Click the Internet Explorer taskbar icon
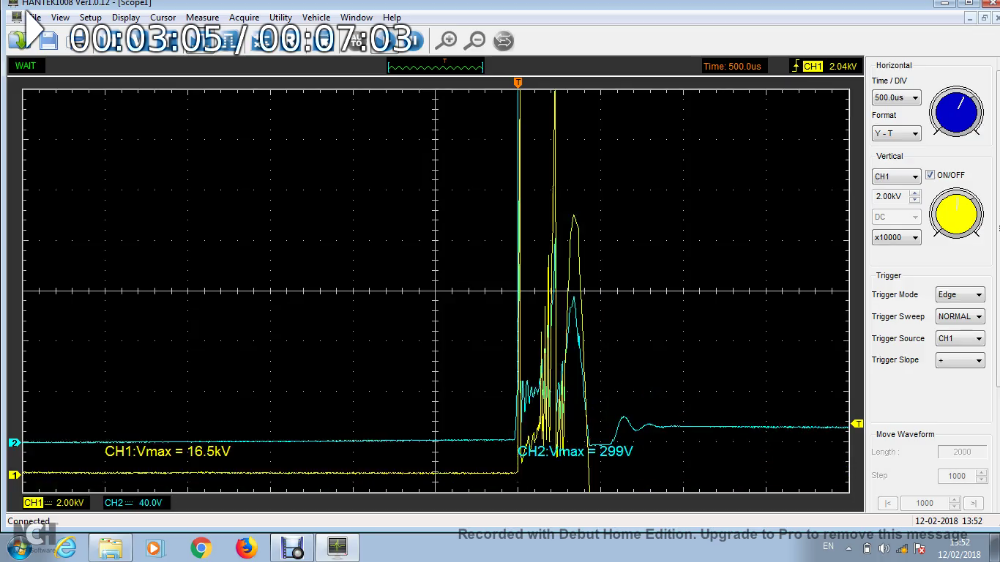 click(66, 547)
